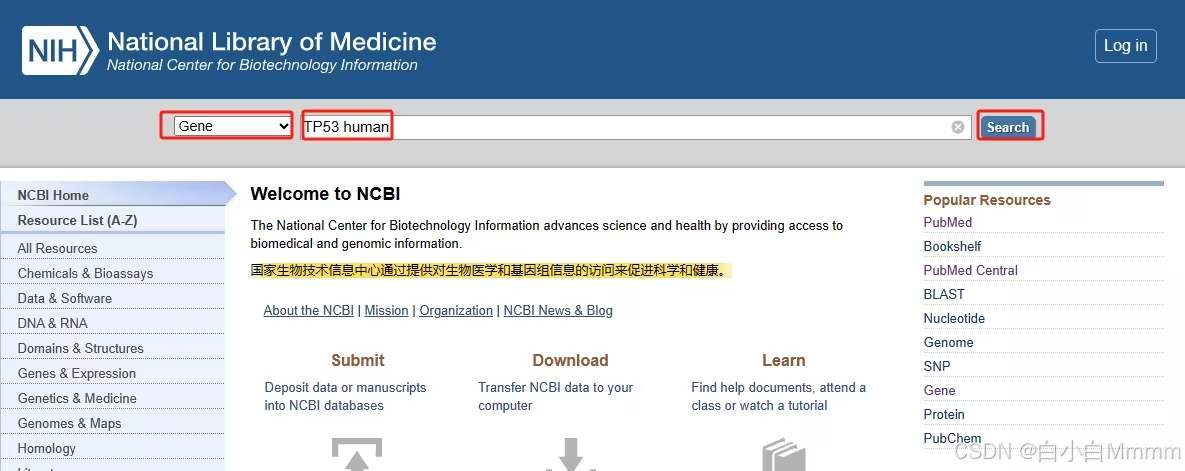This screenshot has height=471, width=1185.
Task: Click the Learn books icon
Action: [784, 455]
